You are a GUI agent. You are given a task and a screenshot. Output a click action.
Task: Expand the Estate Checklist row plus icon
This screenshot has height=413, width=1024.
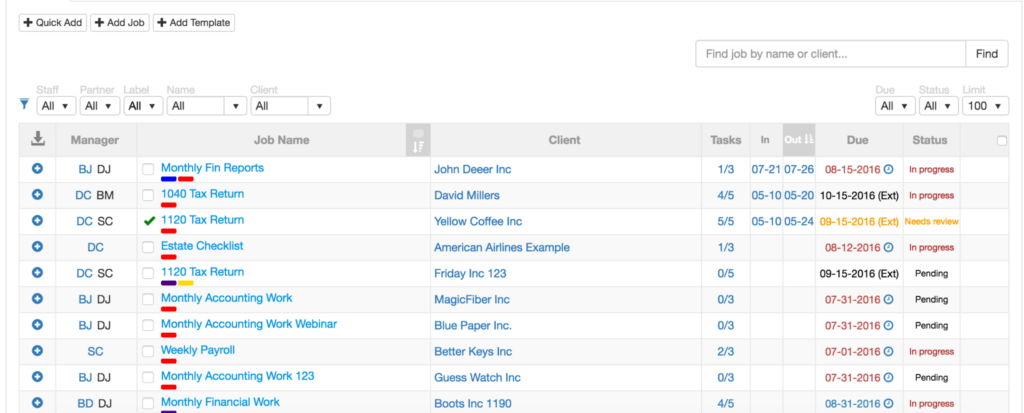coord(37,247)
